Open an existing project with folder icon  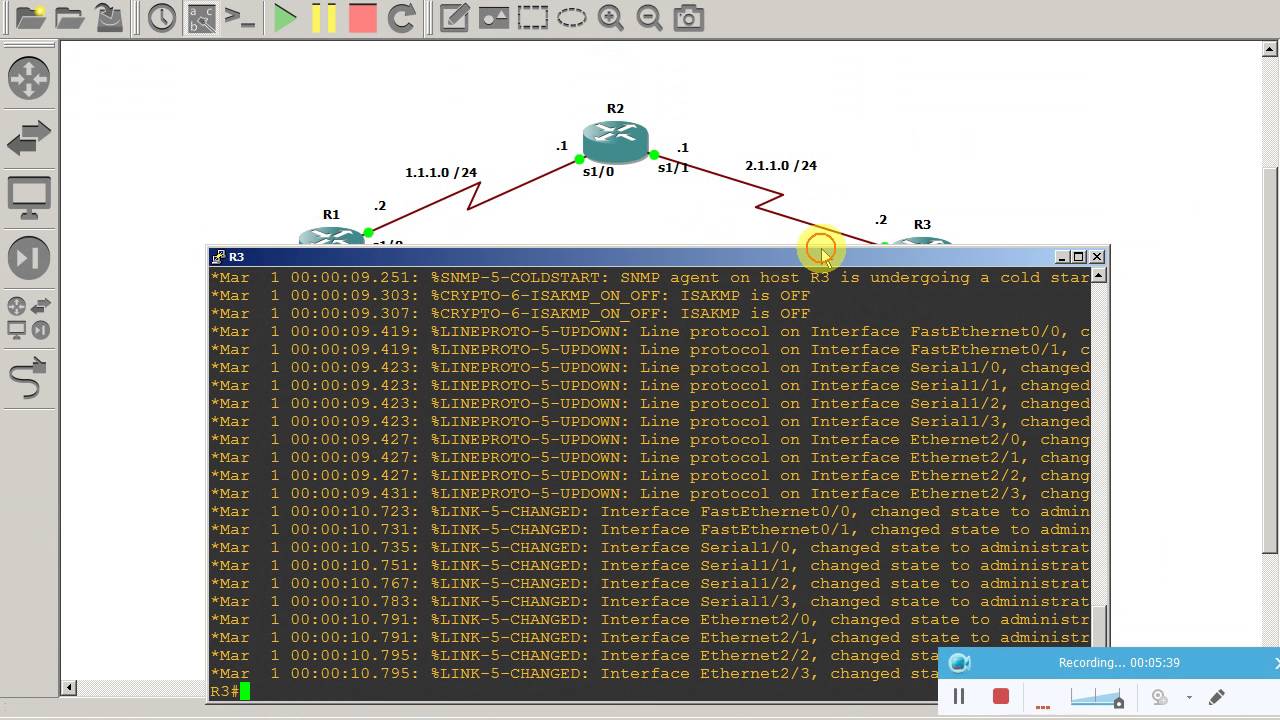pyautogui.click(x=69, y=17)
